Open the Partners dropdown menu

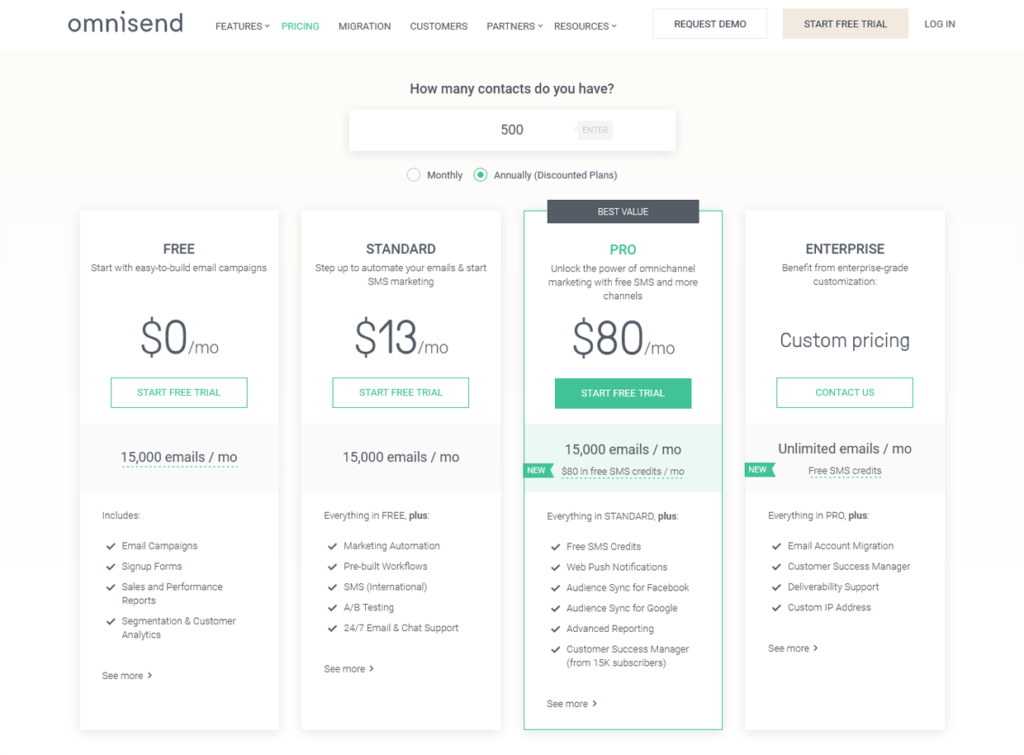tap(514, 26)
